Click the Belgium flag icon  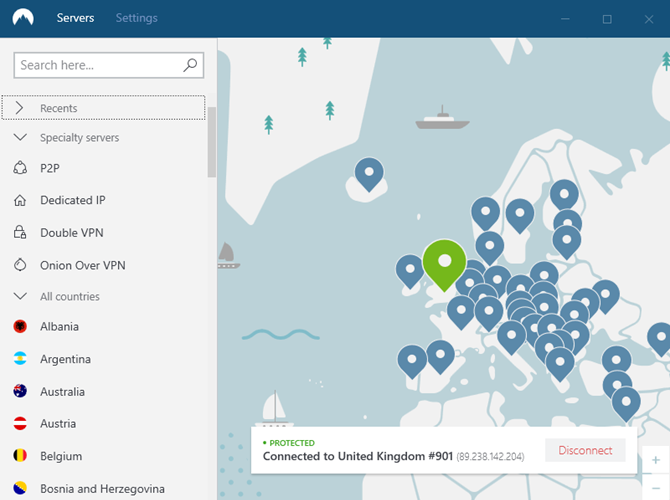pos(20,456)
